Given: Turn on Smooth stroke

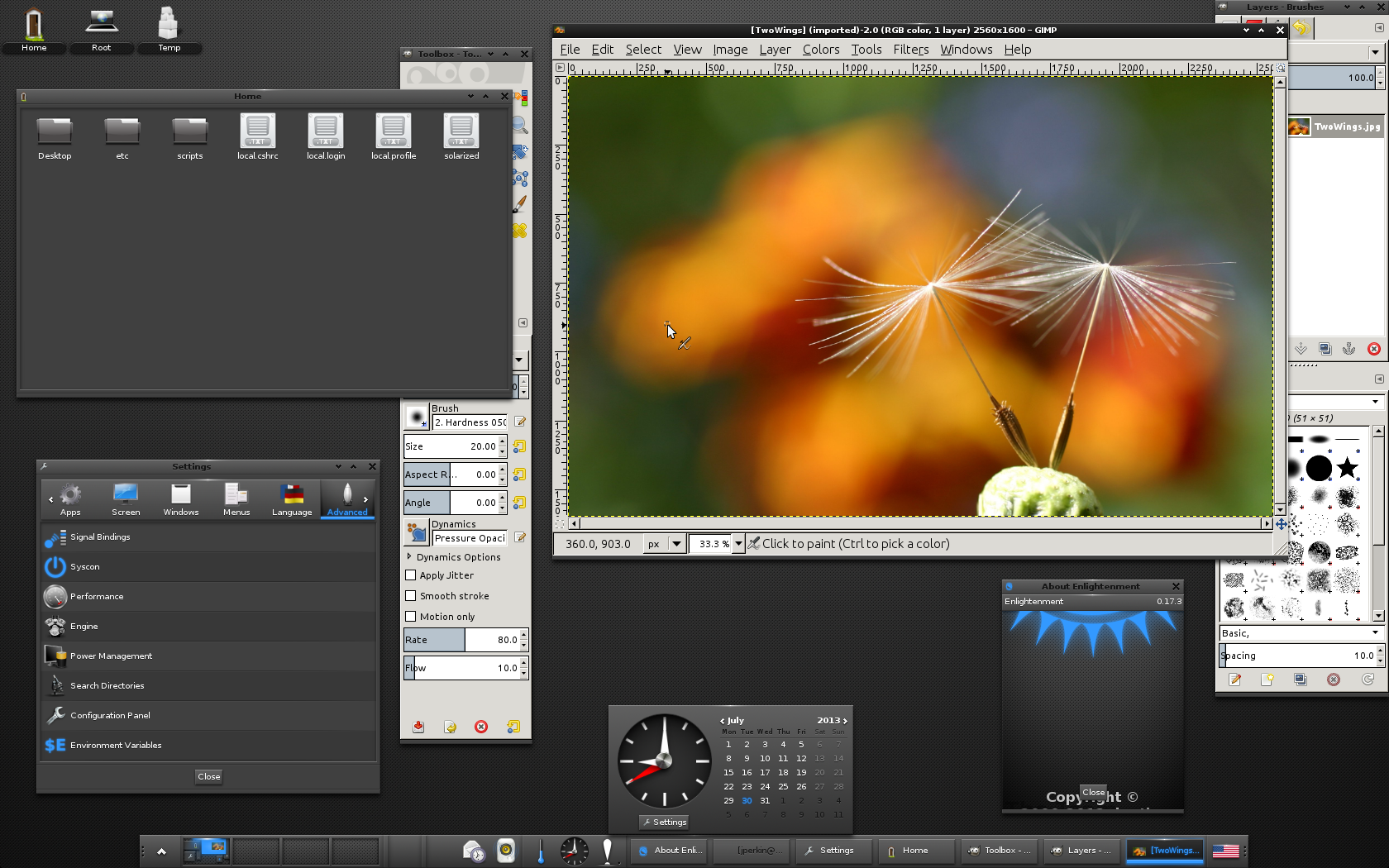Looking at the screenshot, I should point(411,596).
